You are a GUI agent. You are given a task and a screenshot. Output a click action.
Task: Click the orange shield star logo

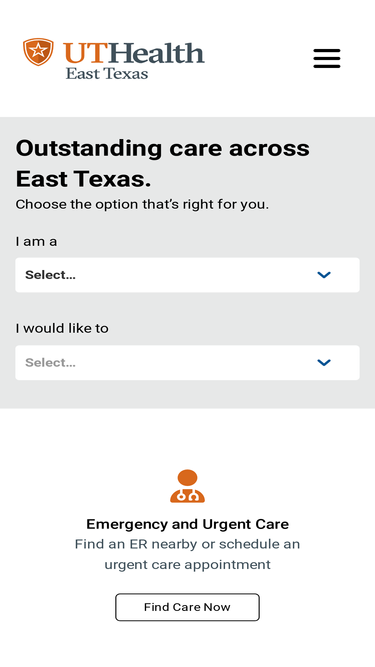pyautogui.click(x=38, y=51)
